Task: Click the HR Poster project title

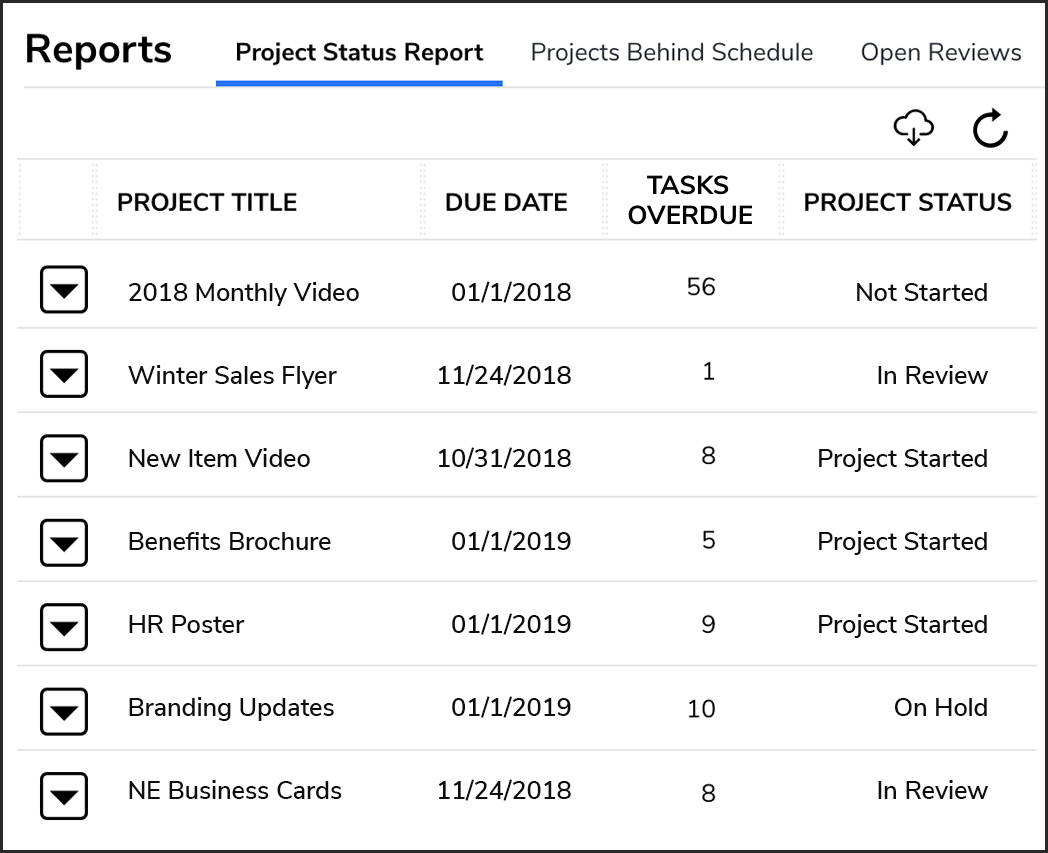Action: pyautogui.click(x=186, y=624)
